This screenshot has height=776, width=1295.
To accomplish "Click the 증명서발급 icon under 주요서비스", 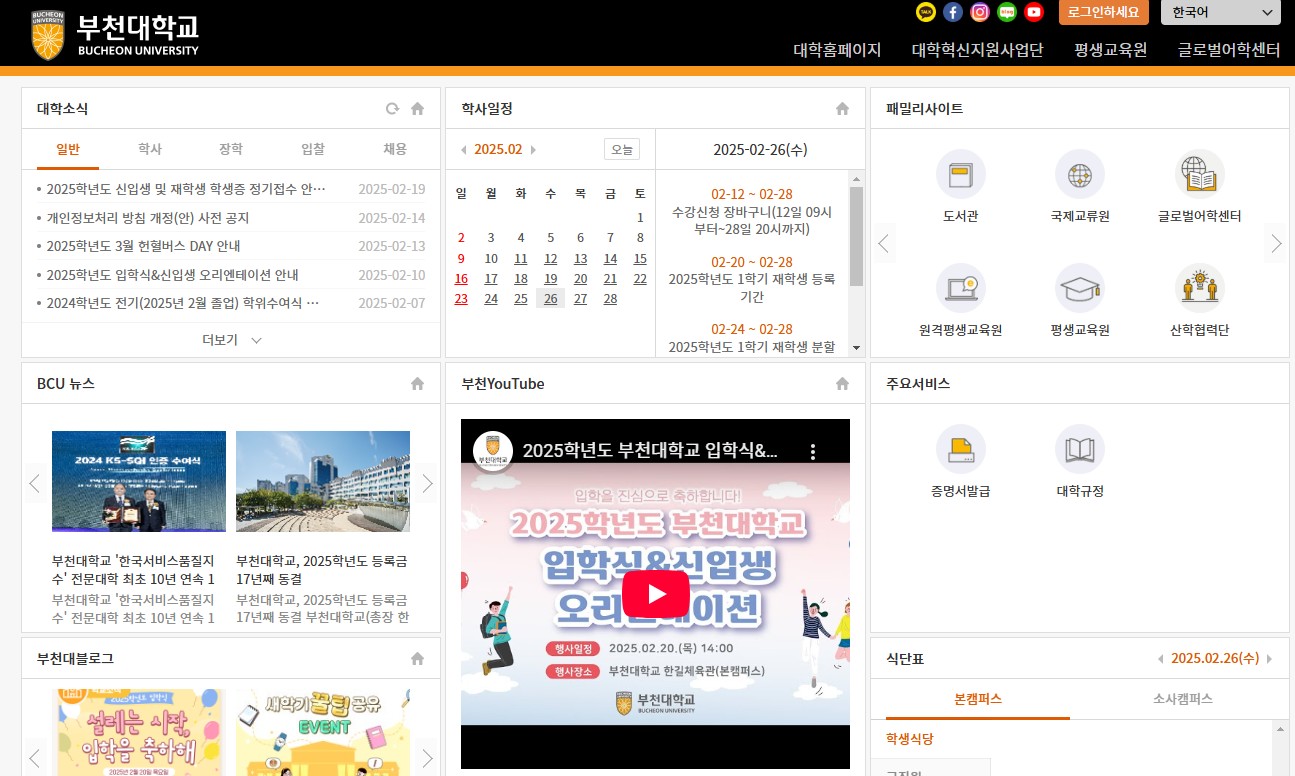I will [x=960, y=450].
